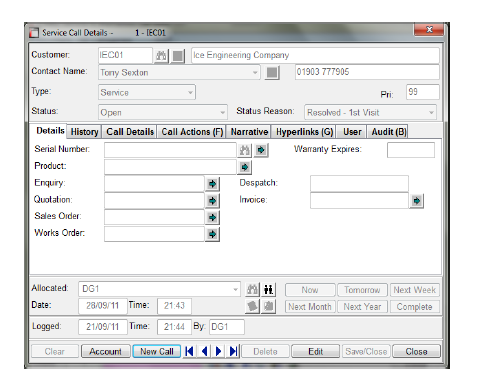Open the Allocated dropdown showing DG1

pos(235,289)
